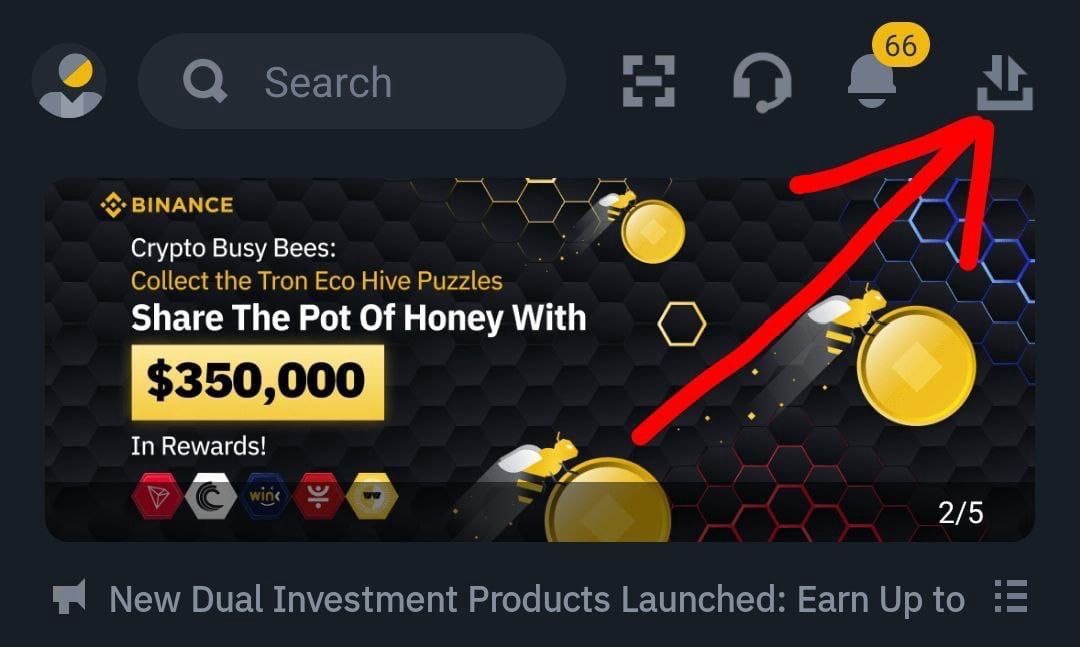Tap the $350,000 yellow rewards box
Image resolution: width=1080 pixels, height=647 pixels.
pyautogui.click(x=258, y=382)
